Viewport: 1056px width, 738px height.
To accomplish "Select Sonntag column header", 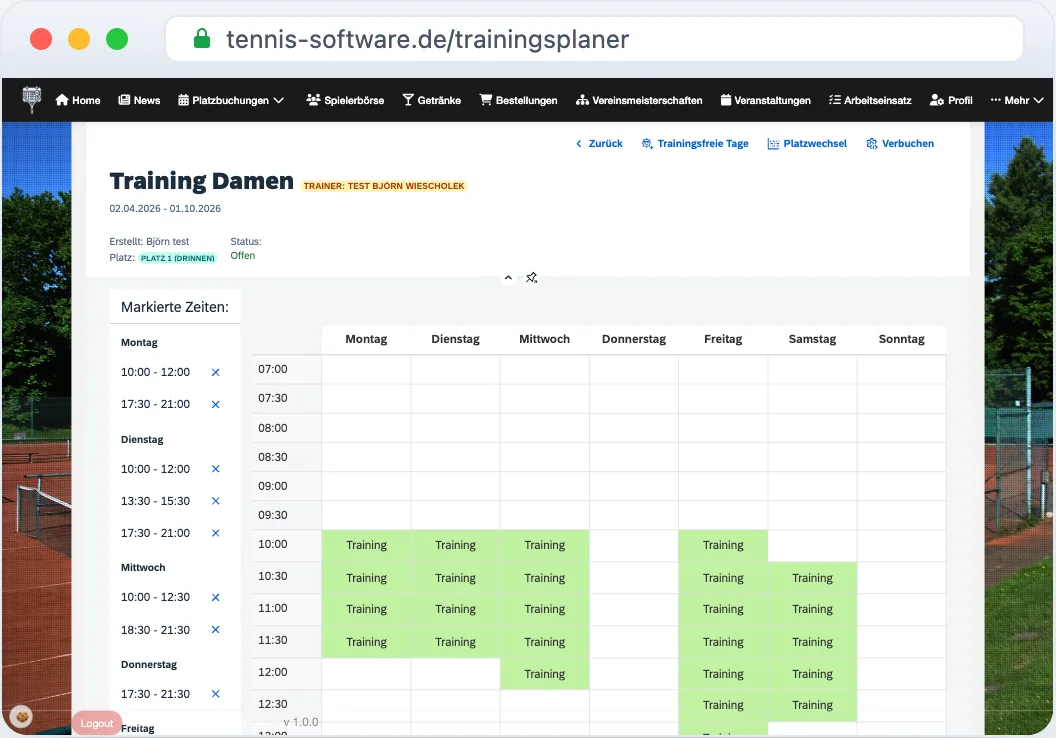I will [x=901, y=339].
